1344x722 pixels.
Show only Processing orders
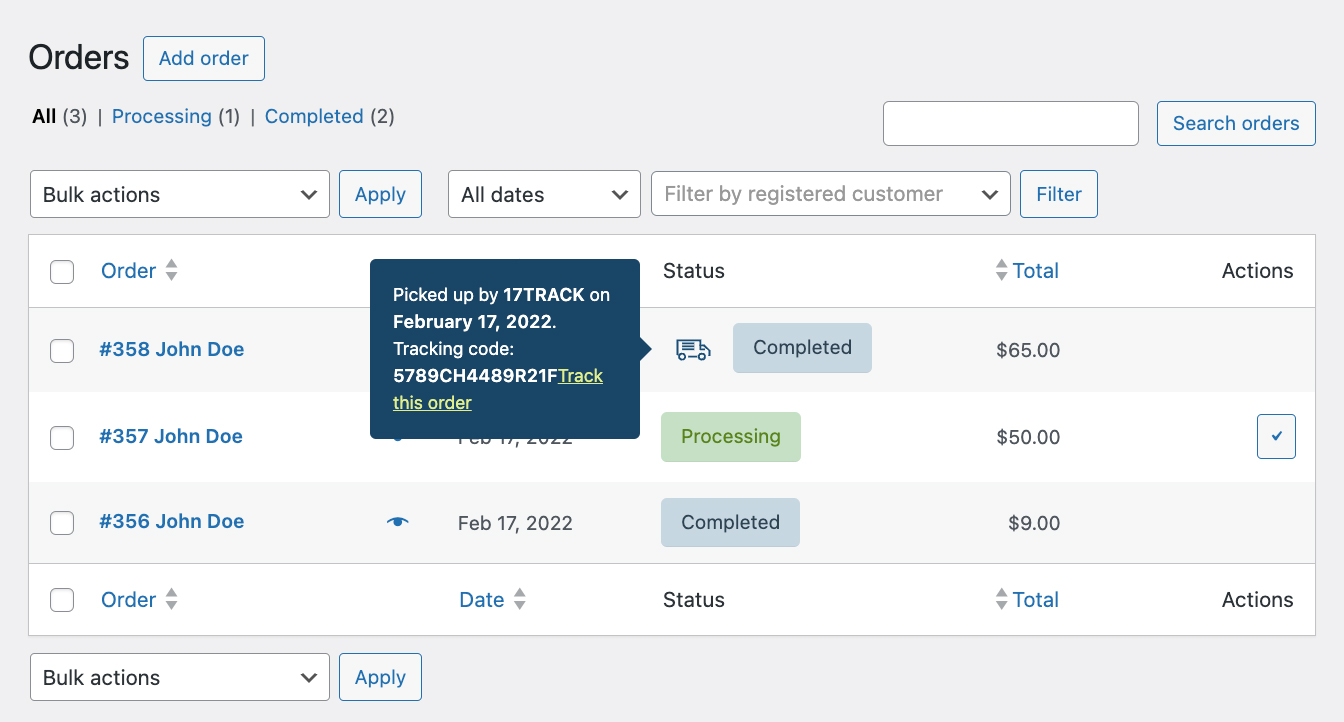point(161,117)
